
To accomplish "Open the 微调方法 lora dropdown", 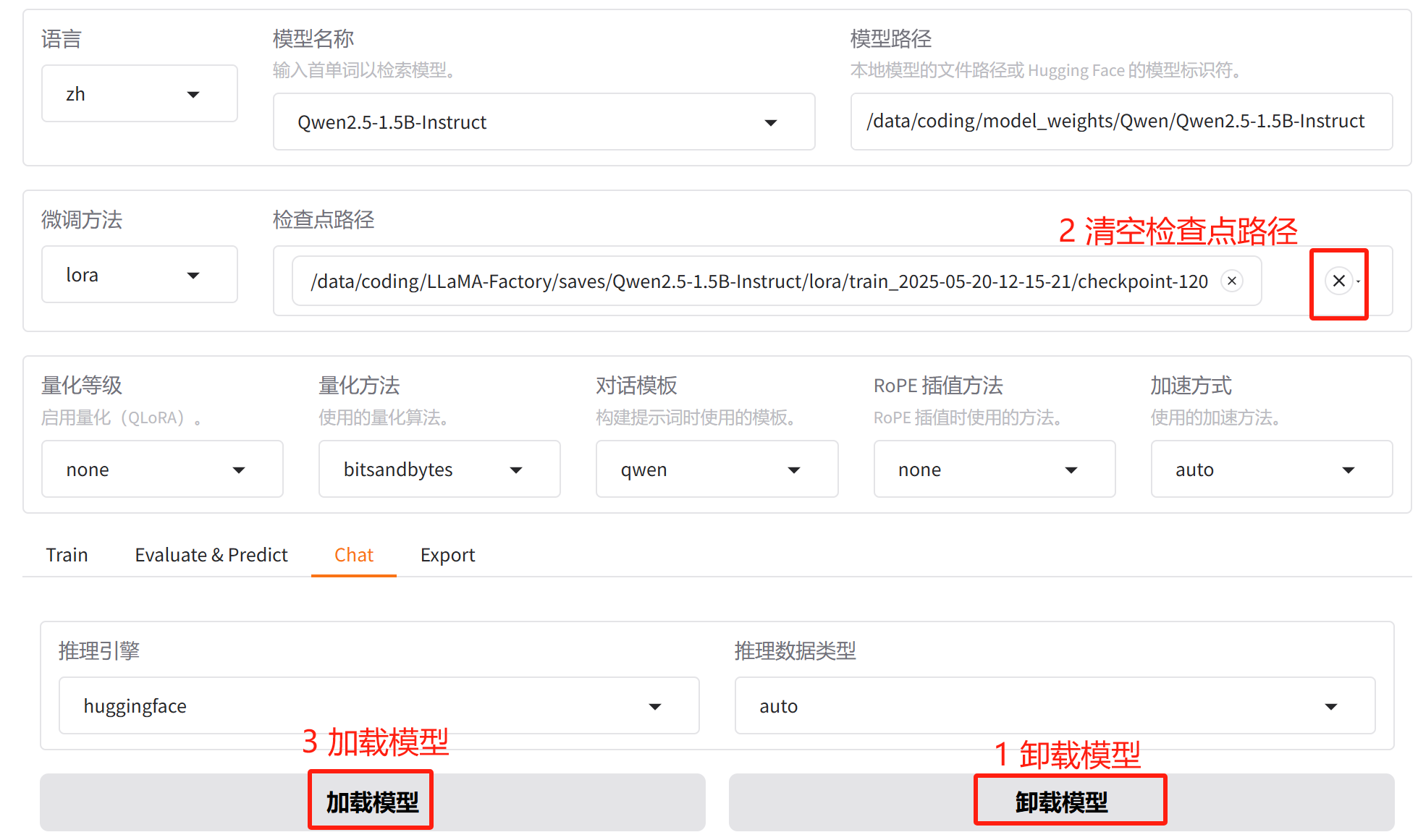I will (139, 275).
